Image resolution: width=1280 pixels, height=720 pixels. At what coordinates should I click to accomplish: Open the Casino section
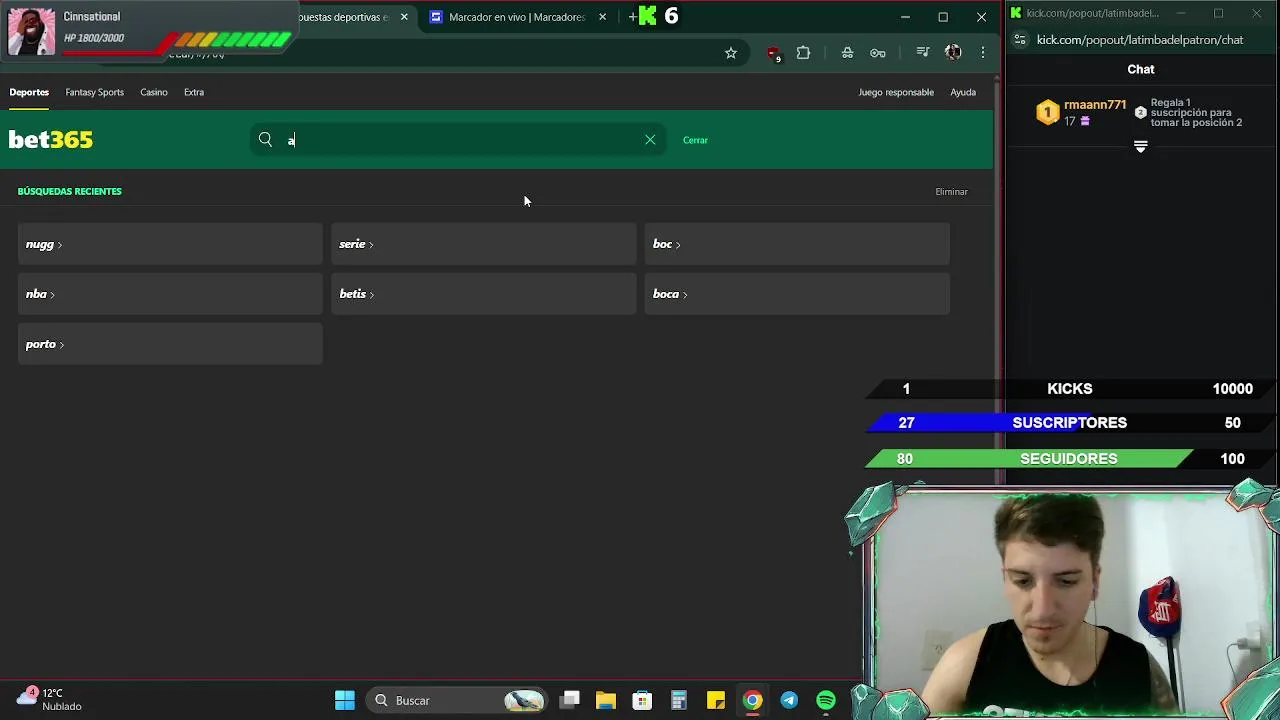tap(154, 92)
